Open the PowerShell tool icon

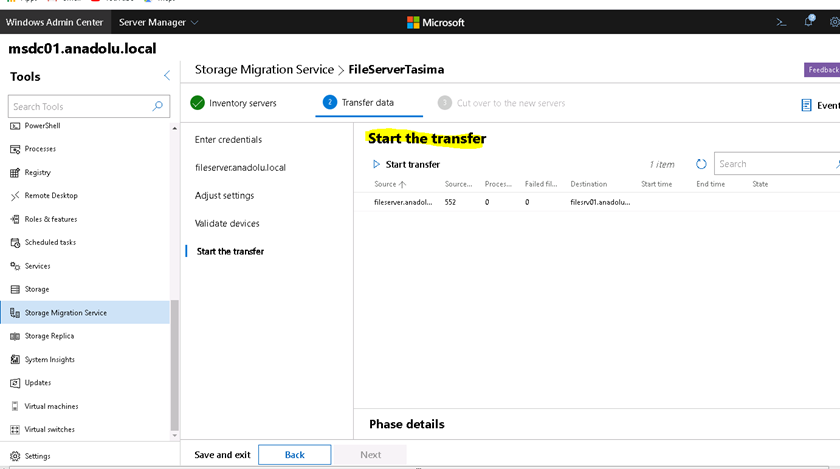coord(15,126)
